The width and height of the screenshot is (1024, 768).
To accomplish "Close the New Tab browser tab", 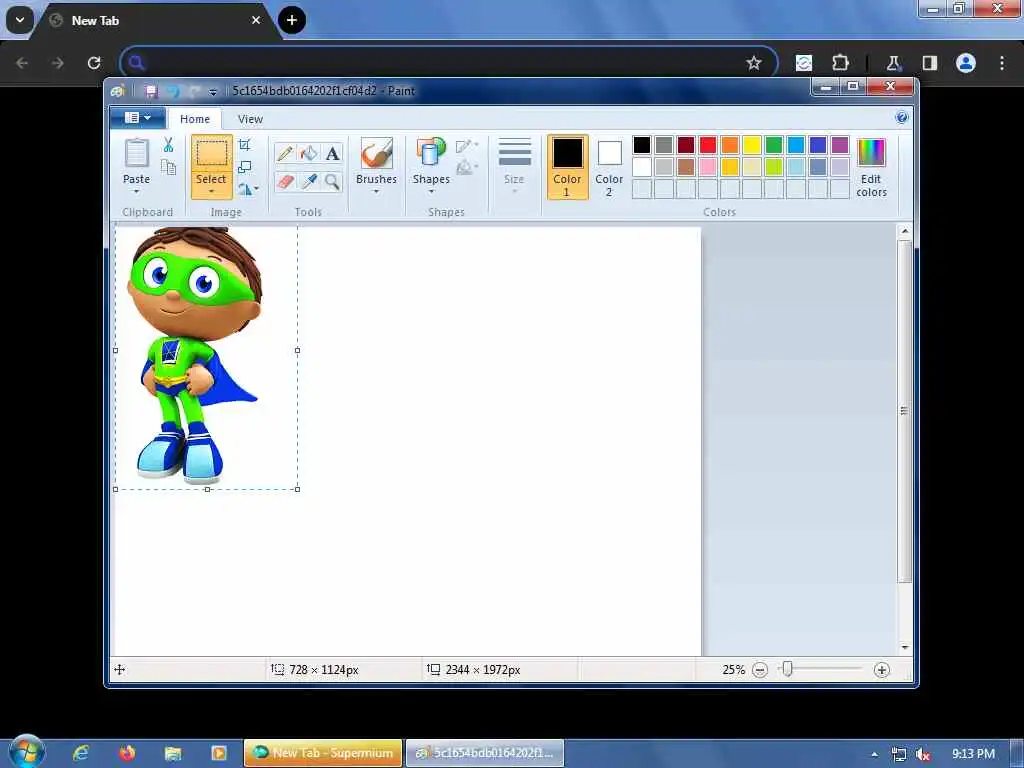I will [x=256, y=20].
